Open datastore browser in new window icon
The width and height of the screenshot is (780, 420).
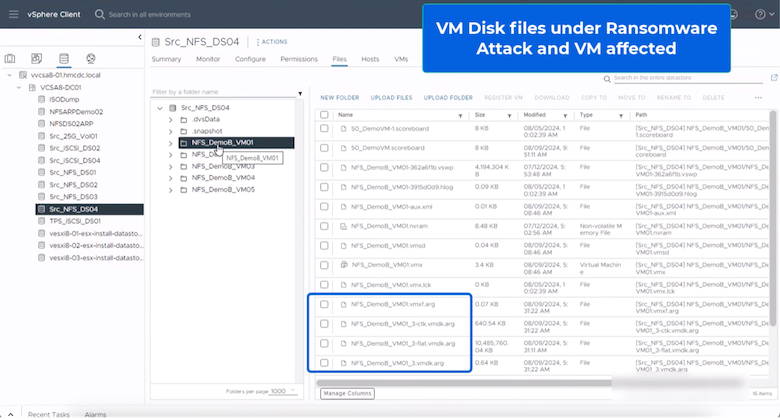774,78
